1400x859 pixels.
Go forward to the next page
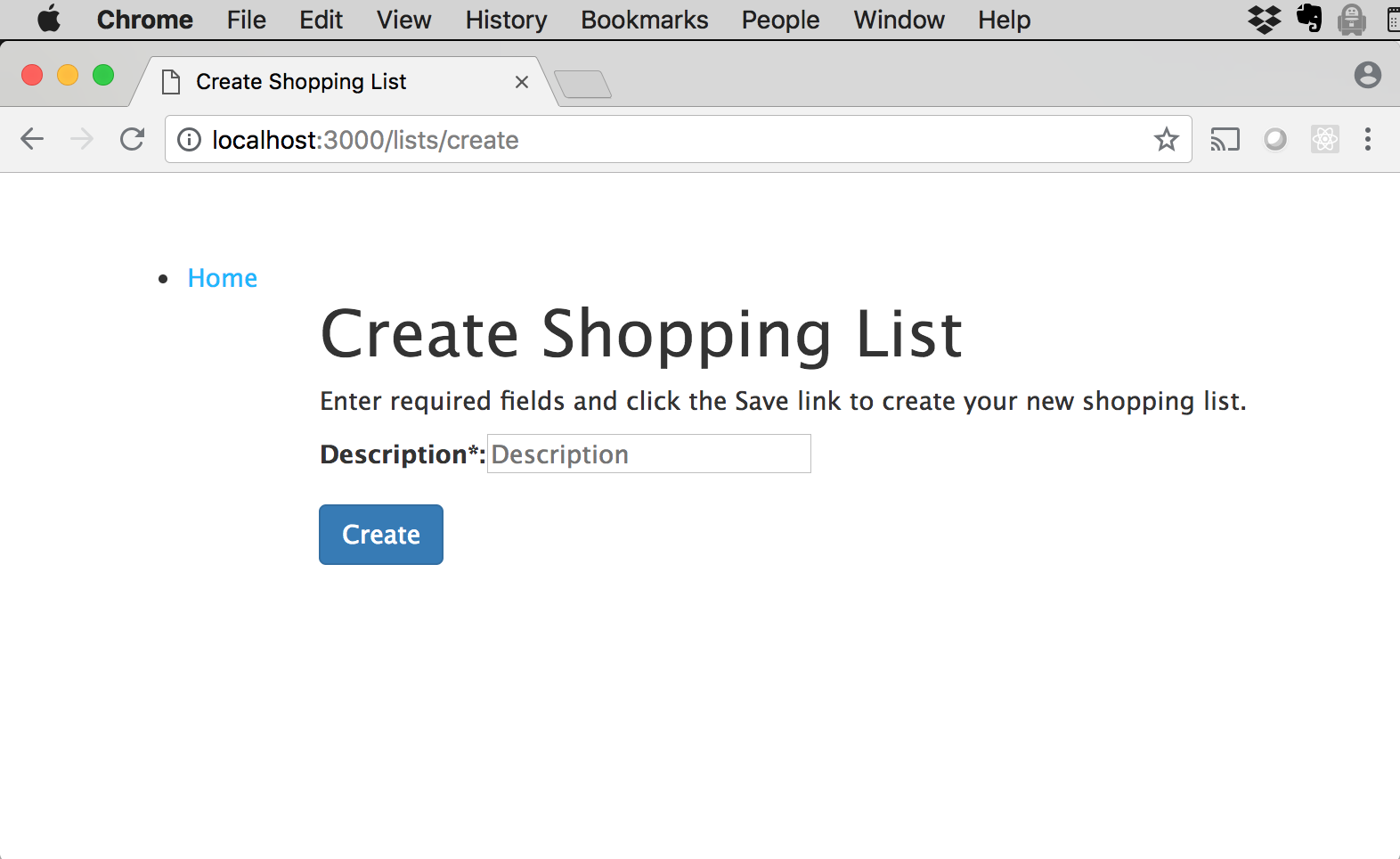point(82,139)
